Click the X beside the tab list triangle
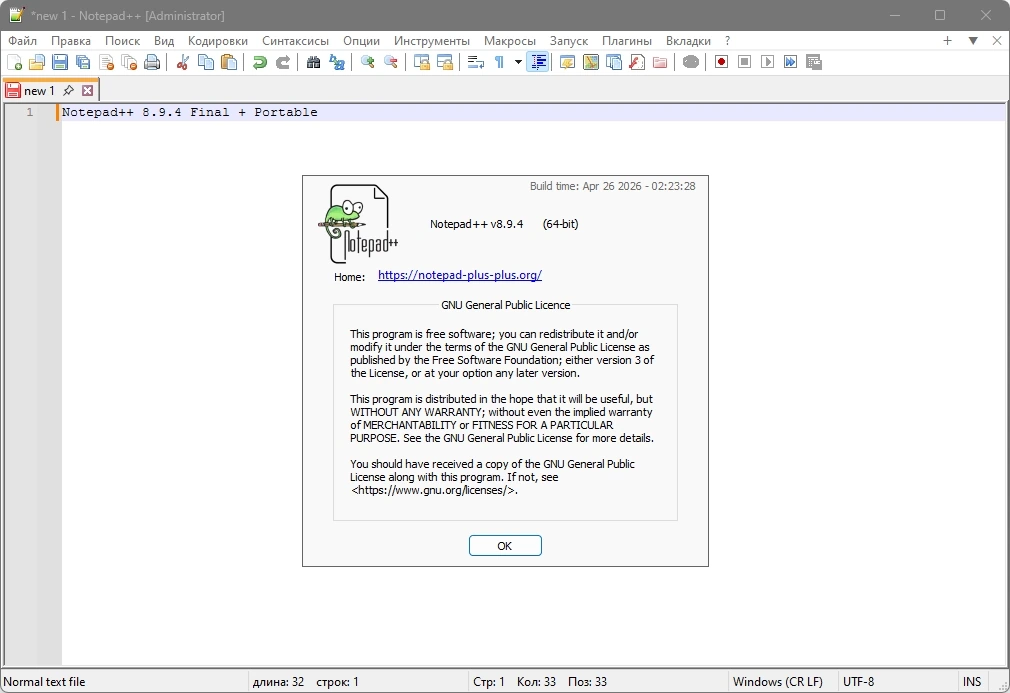1010x693 pixels. 997,41
